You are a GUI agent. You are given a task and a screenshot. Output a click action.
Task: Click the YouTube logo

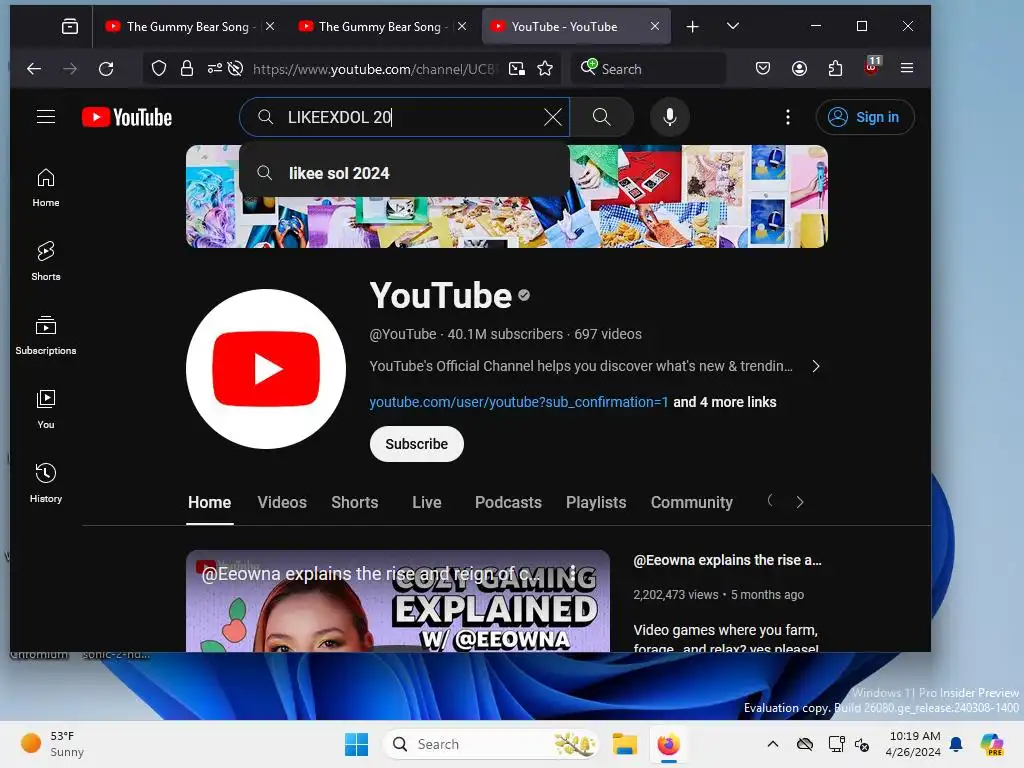(127, 117)
